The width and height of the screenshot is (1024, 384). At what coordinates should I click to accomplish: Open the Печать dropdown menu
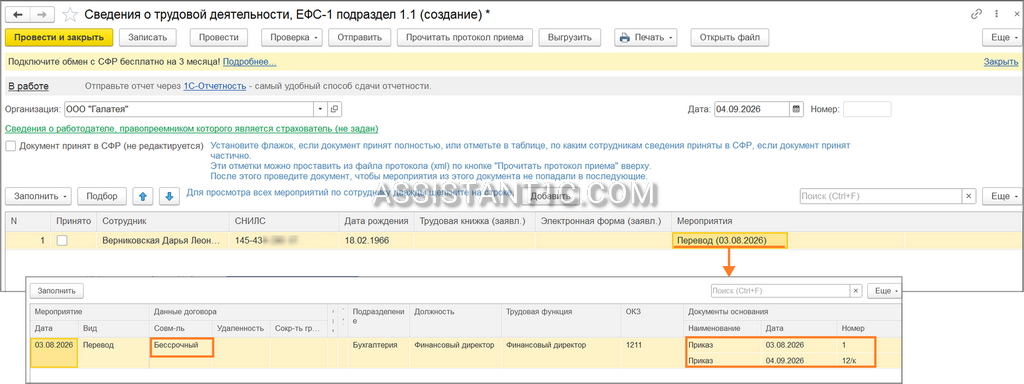tap(646, 37)
